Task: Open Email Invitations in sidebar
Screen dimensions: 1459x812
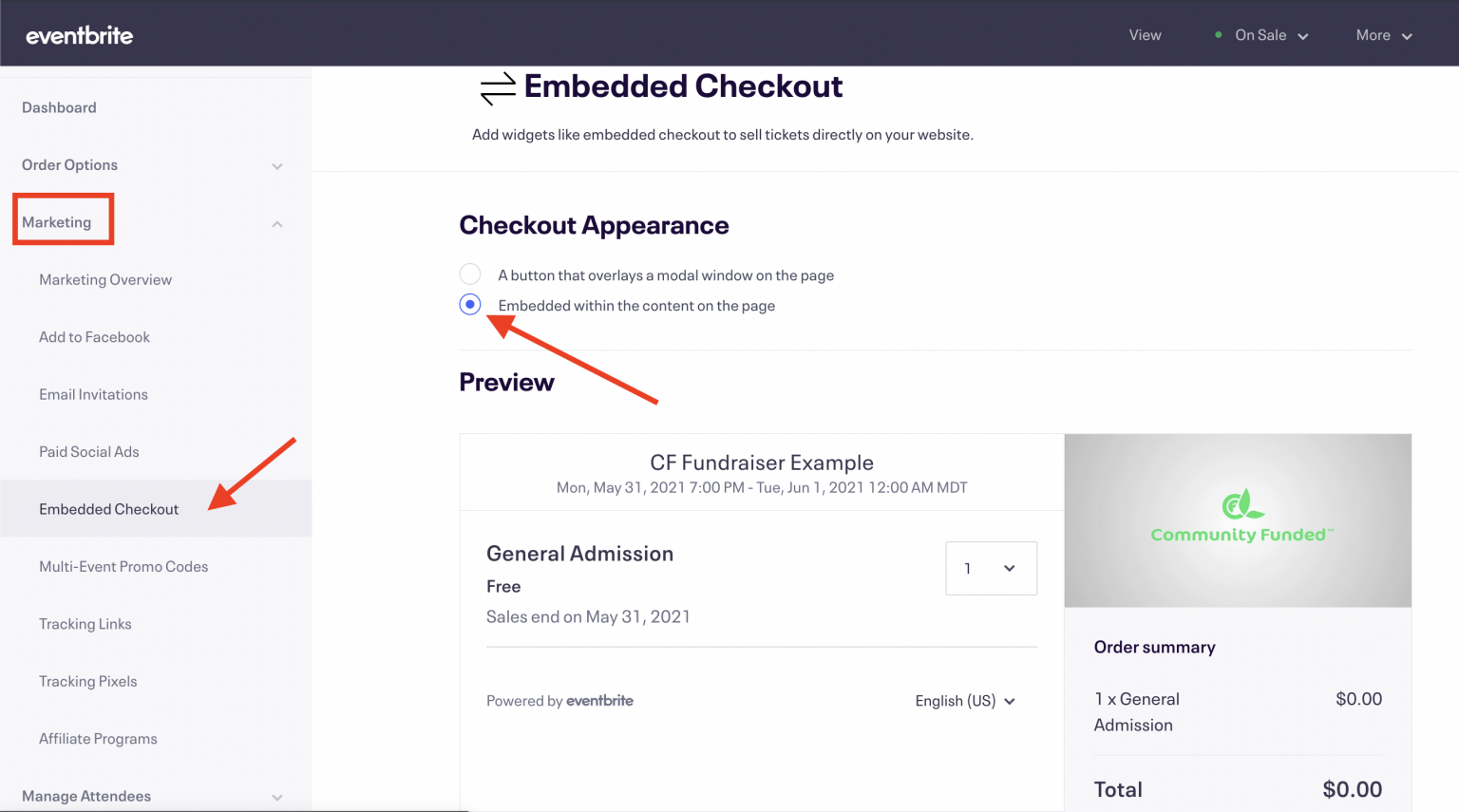Action: click(x=93, y=394)
